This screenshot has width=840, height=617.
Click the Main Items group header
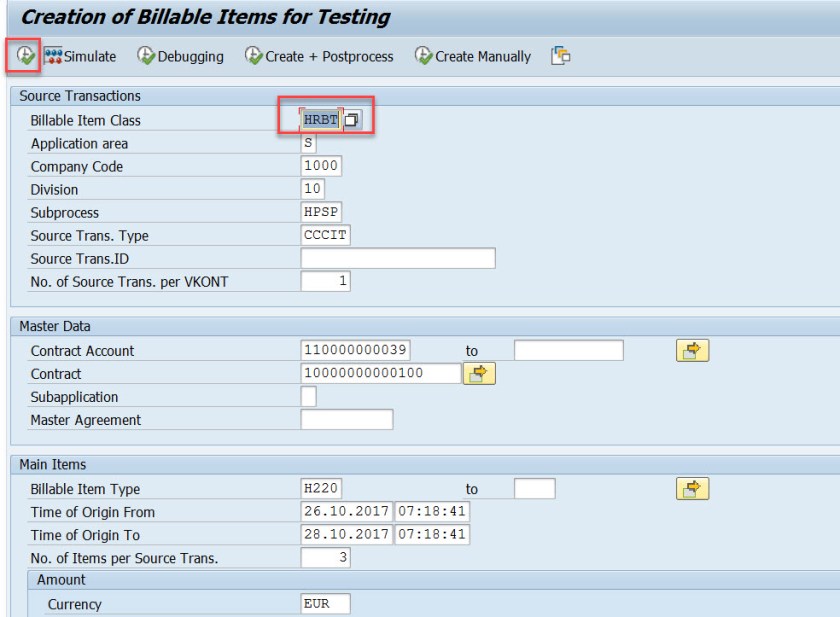[52, 464]
